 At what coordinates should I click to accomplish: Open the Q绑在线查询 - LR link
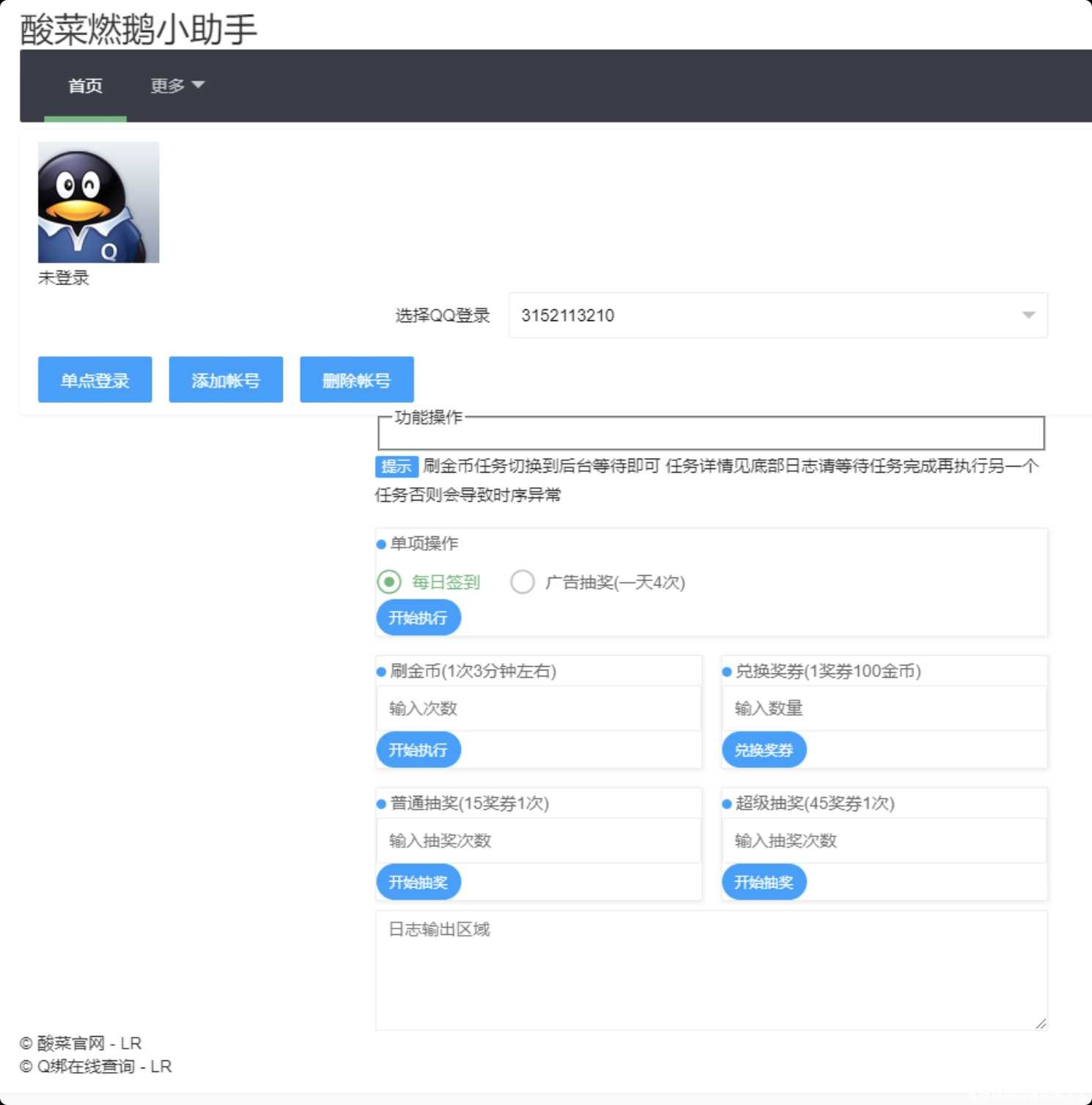[104, 1066]
